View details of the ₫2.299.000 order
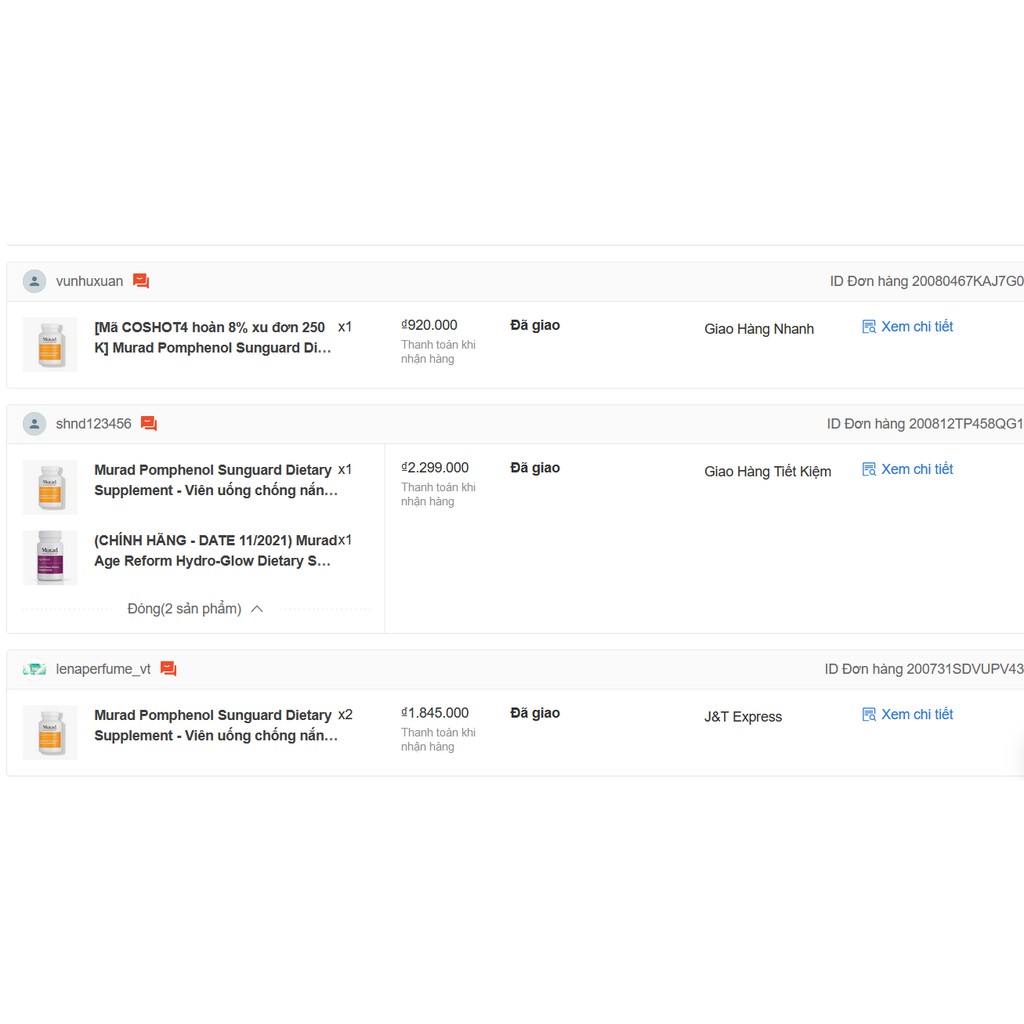The width and height of the screenshot is (1024, 1024). (x=917, y=469)
